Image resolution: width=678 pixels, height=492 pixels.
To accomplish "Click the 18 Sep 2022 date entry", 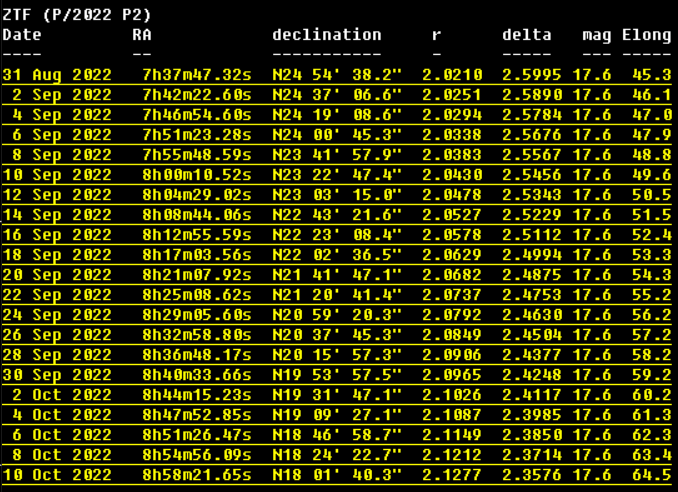I will [57, 255].
